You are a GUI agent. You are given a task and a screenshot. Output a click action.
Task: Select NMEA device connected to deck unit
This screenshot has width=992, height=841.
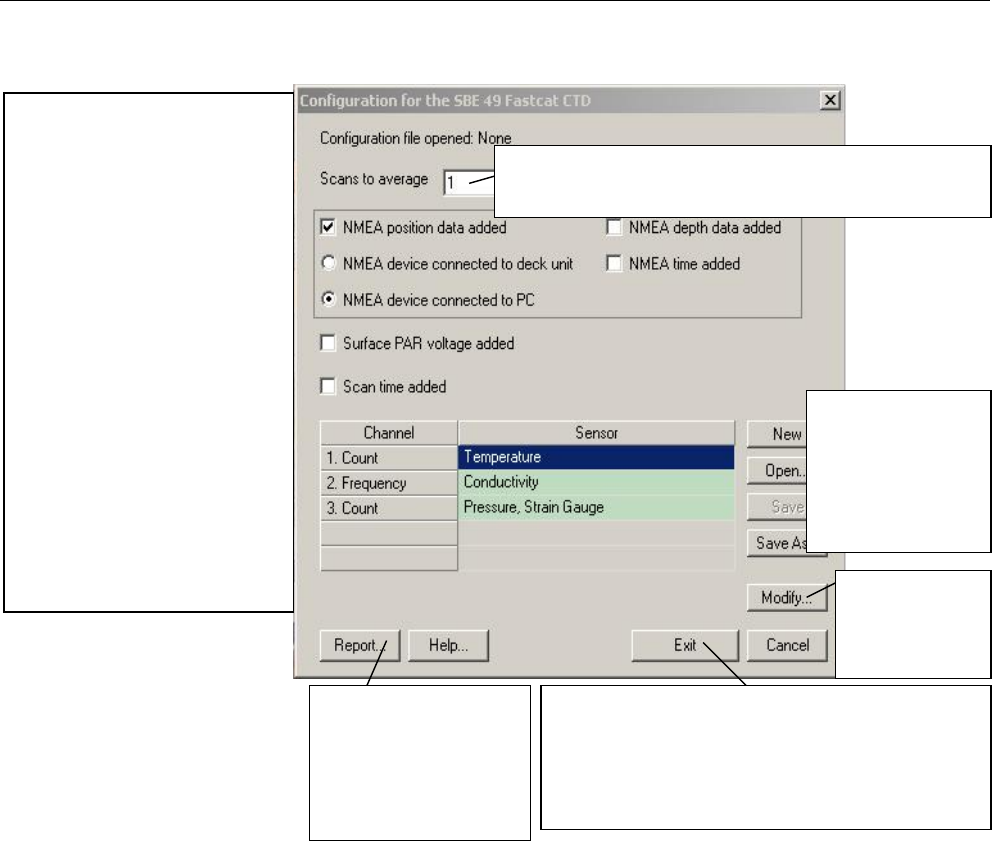click(328, 263)
